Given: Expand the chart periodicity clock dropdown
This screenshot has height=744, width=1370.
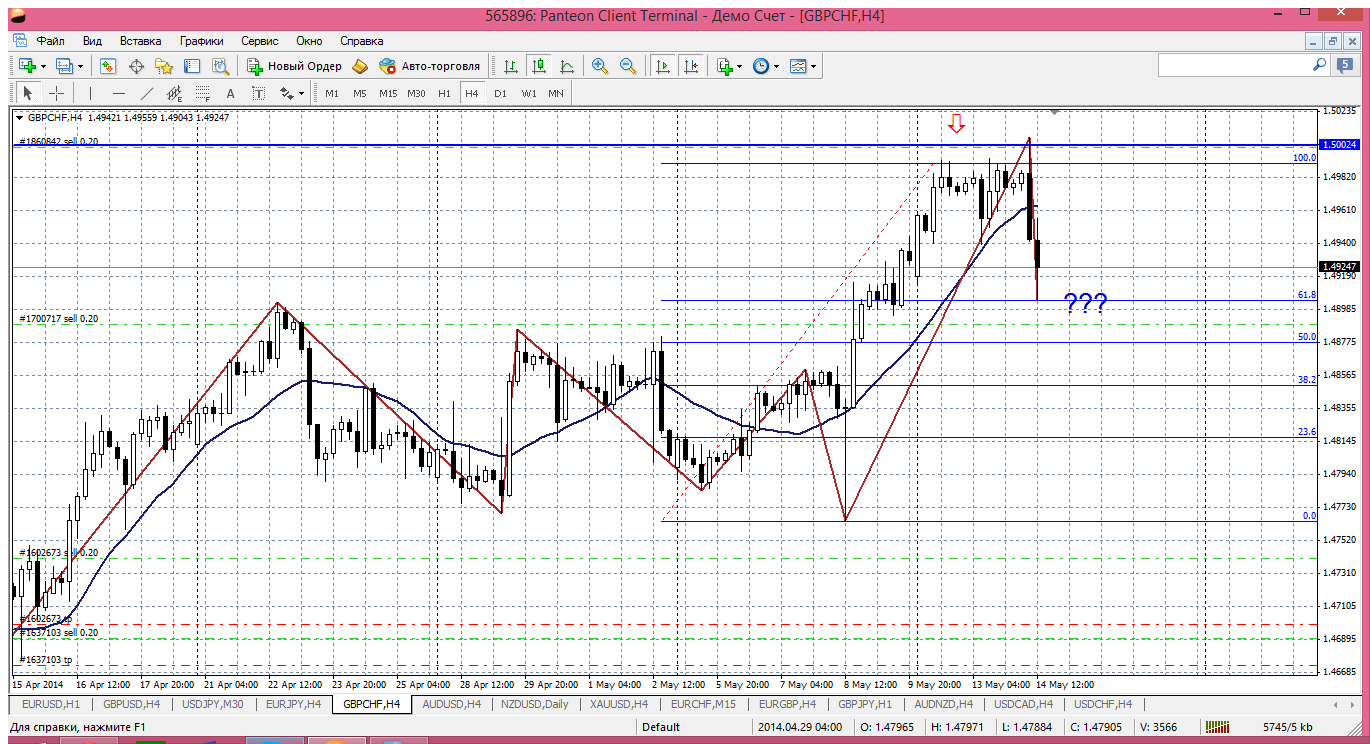Looking at the screenshot, I should (777, 66).
